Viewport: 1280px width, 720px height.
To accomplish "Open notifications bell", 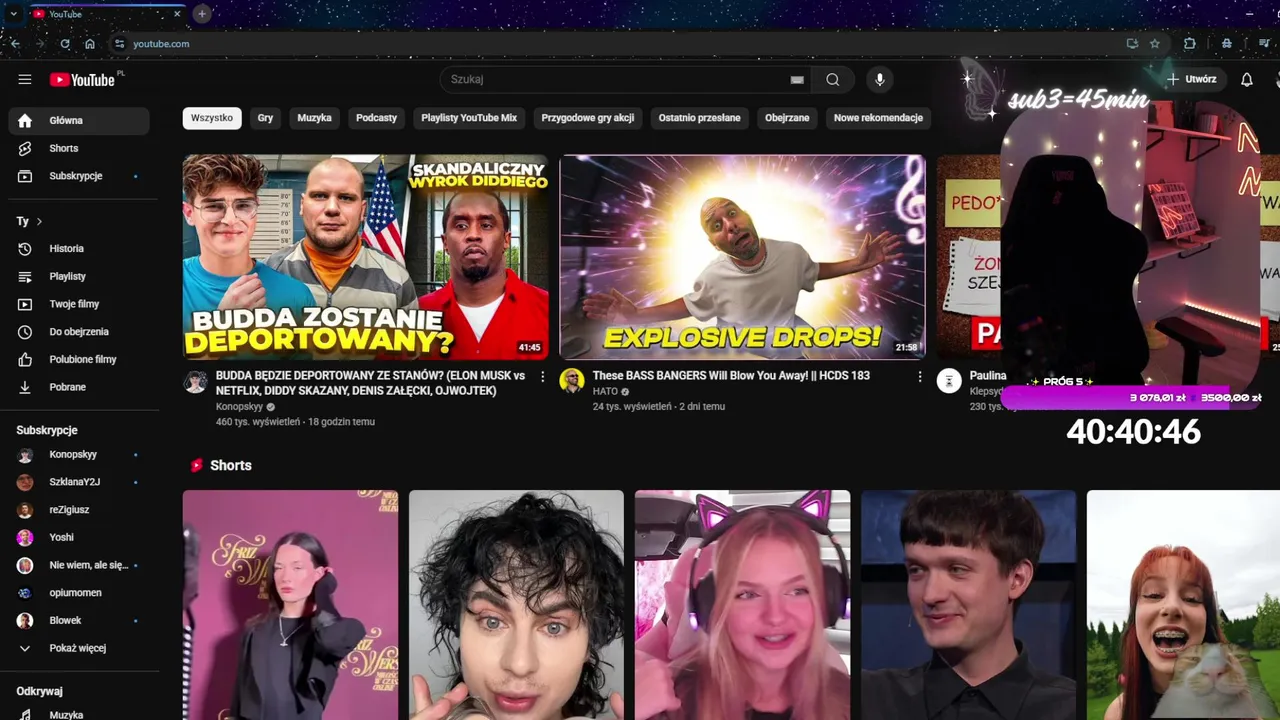I will click(x=1247, y=80).
